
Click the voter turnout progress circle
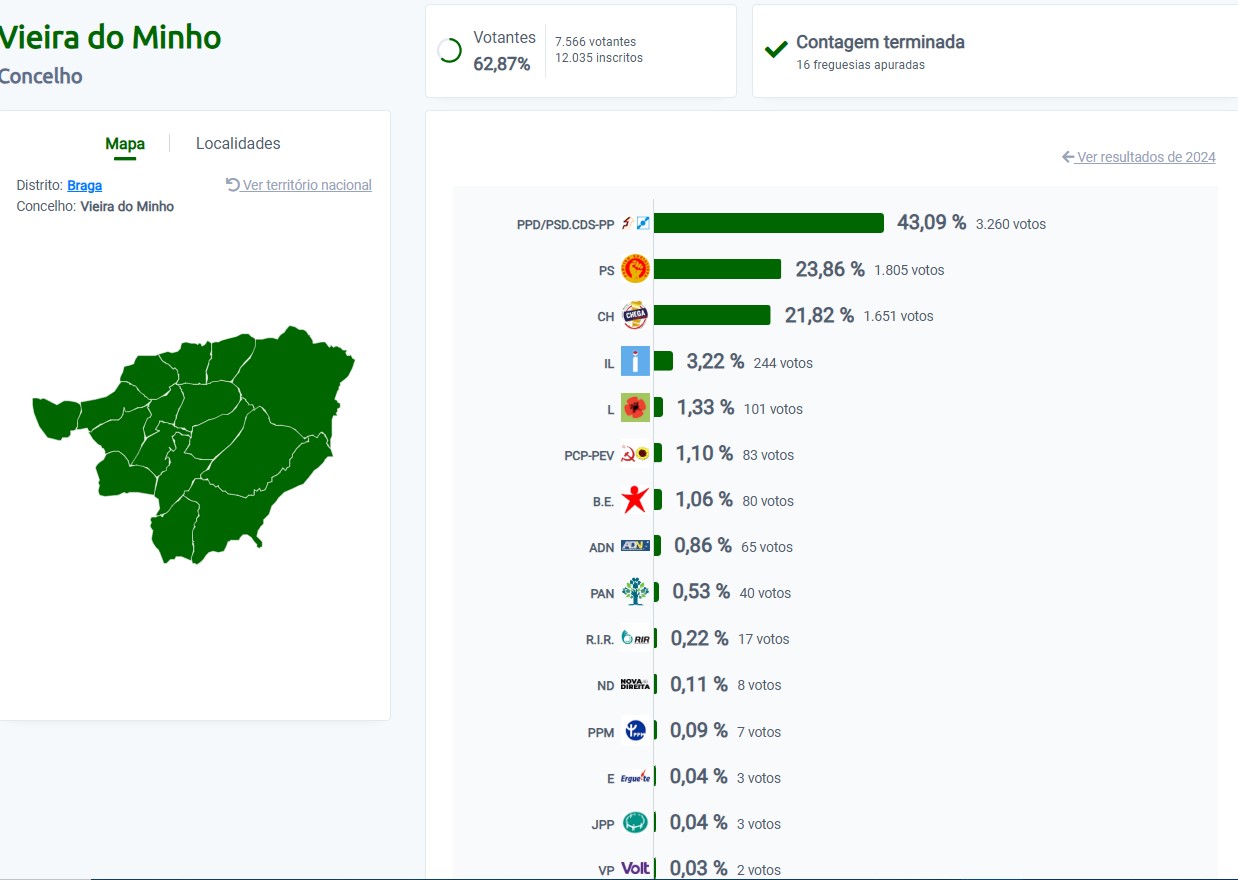click(x=450, y=51)
